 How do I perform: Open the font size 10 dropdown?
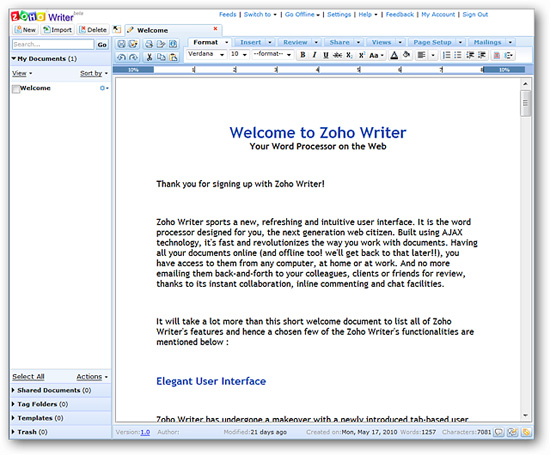click(239, 54)
